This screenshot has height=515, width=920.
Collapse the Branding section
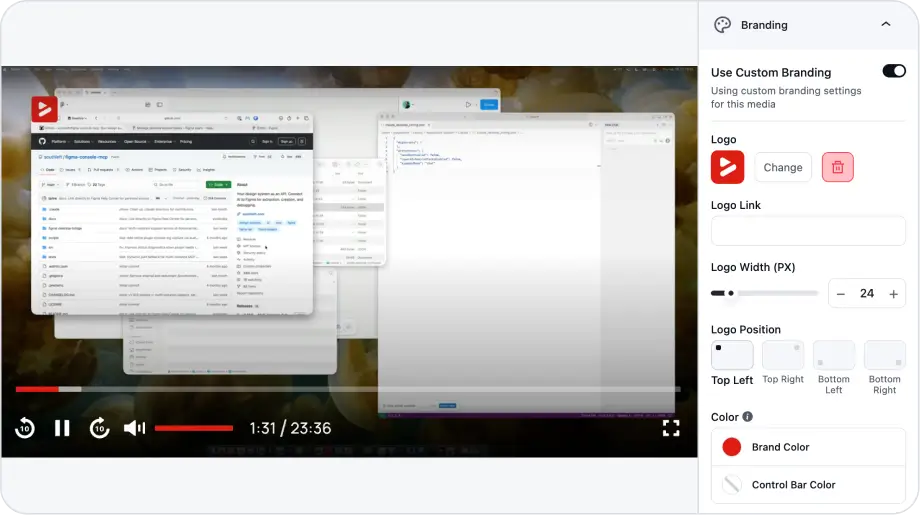(x=885, y=25)
